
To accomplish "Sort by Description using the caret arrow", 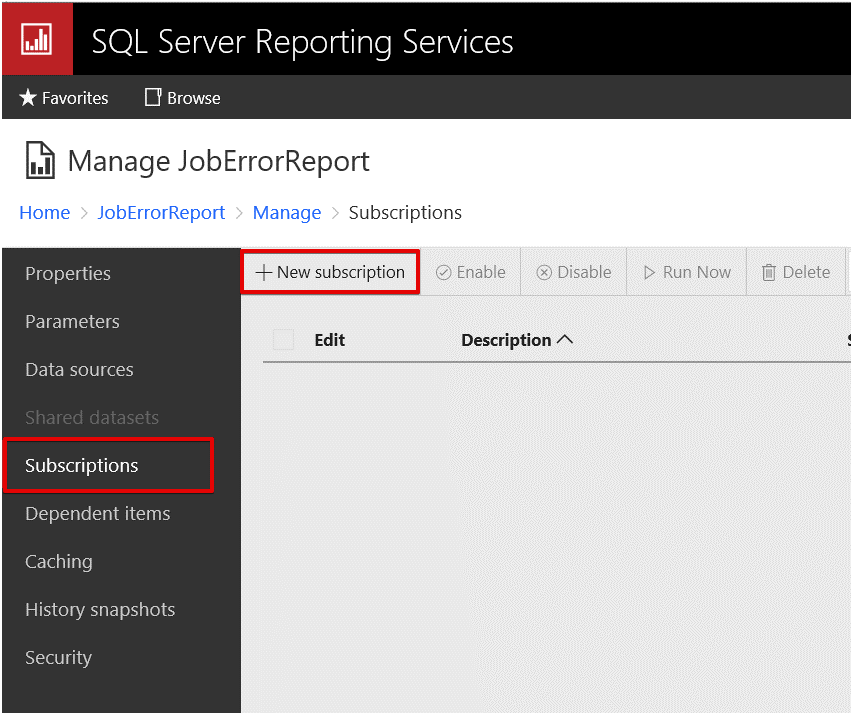I will (565, 340).
